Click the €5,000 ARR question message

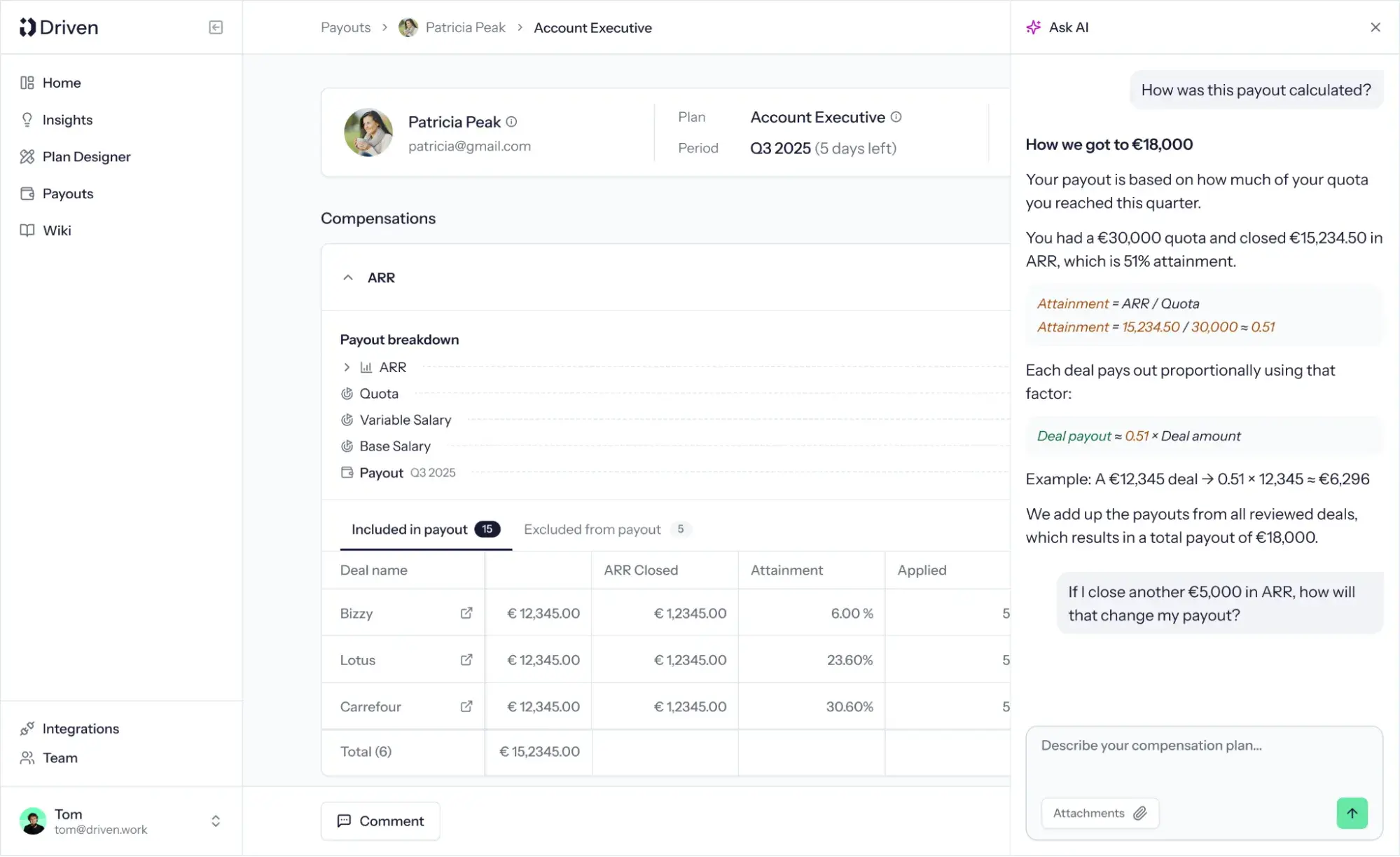[x=1219, y=603]
